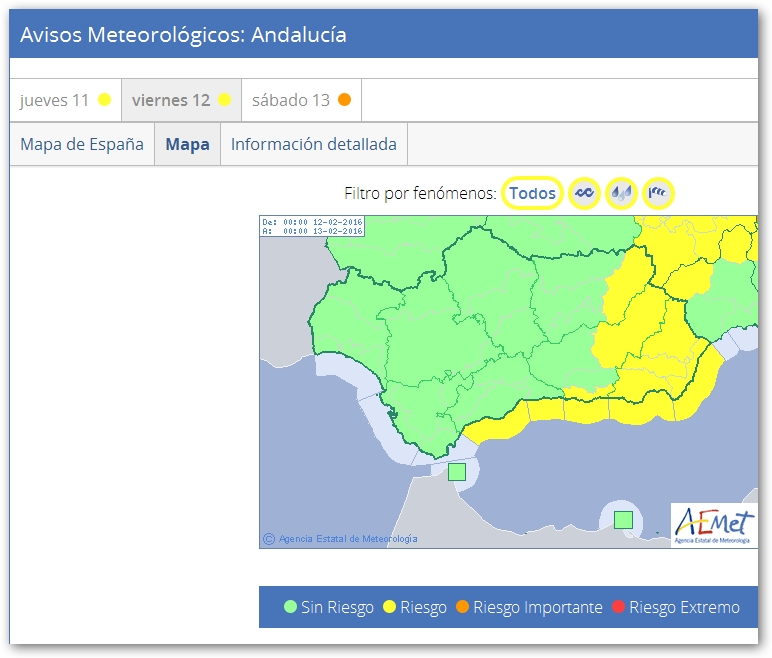The height and width of the screenshot is (658, 772).
Task: Filter warnings by coastal waves phenomena
Action: [584, 193]
